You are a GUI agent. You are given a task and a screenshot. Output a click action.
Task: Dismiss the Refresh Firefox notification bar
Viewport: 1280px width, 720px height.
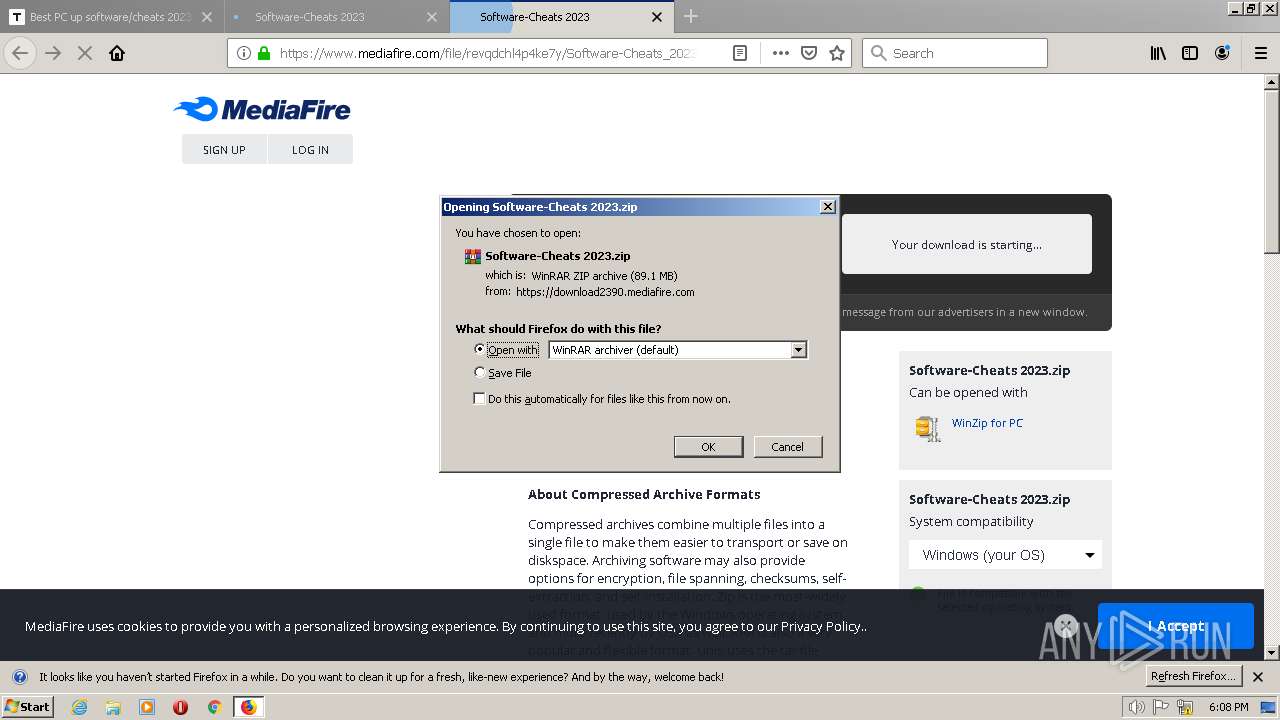pyautogui.click(x=1258, y=677)
